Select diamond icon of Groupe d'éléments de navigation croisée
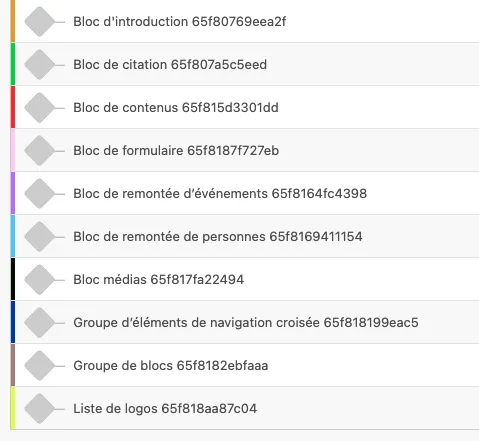Viewport: 479px width, 441px height. (x=39, y=323)
